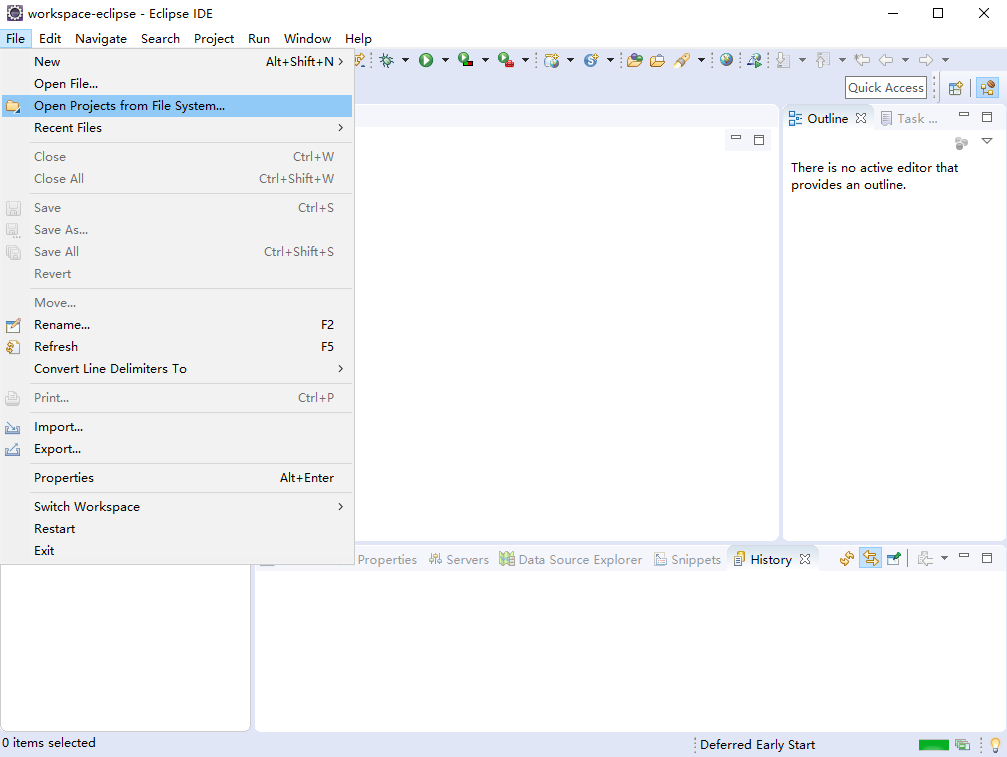Viewport: 1007px width, 757px height.
Task: Open the Coverage dropdown arrow
Action: point(485,60)
